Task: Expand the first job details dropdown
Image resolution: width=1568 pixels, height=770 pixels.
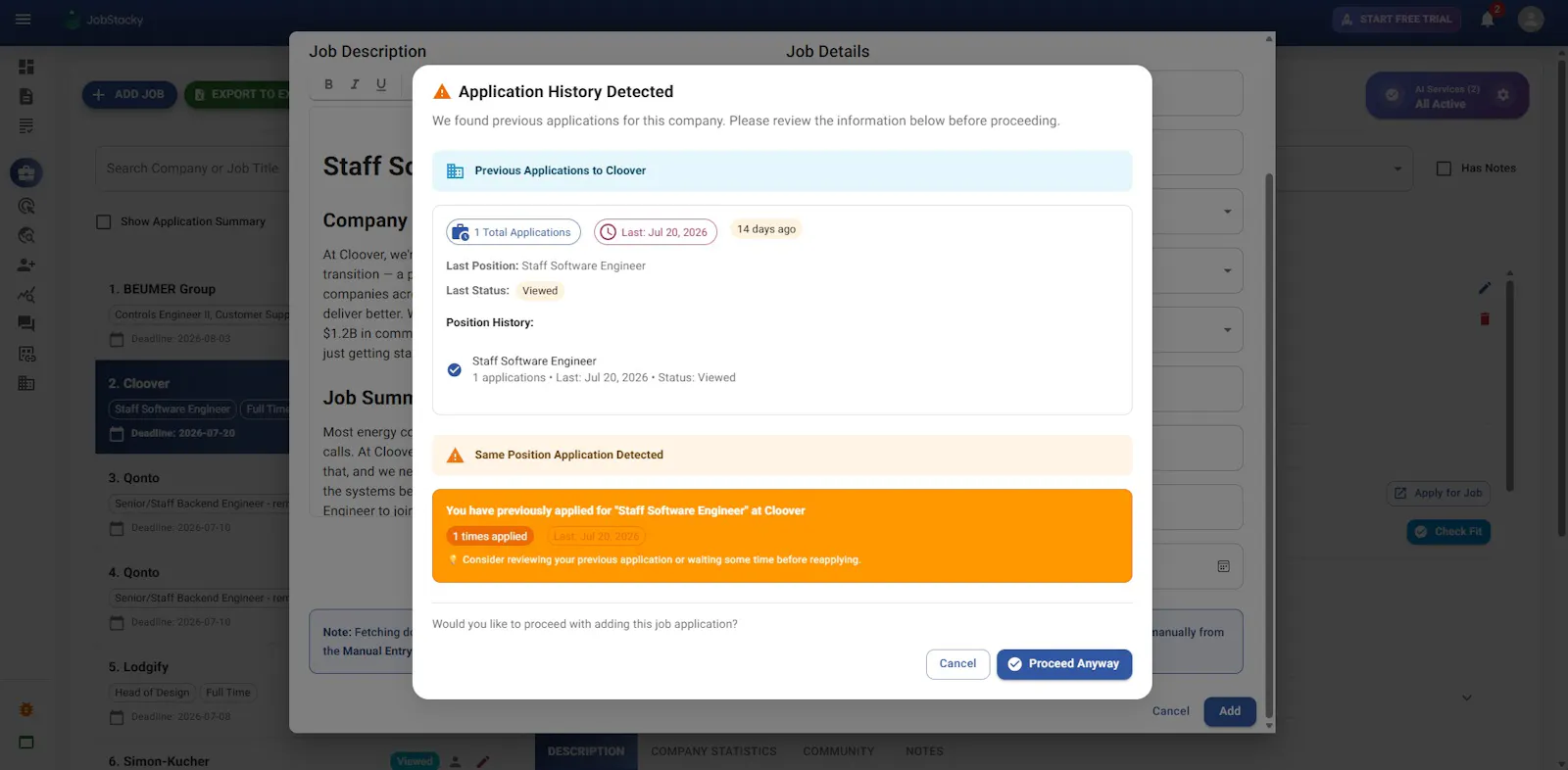Action: coord(1227,212)
